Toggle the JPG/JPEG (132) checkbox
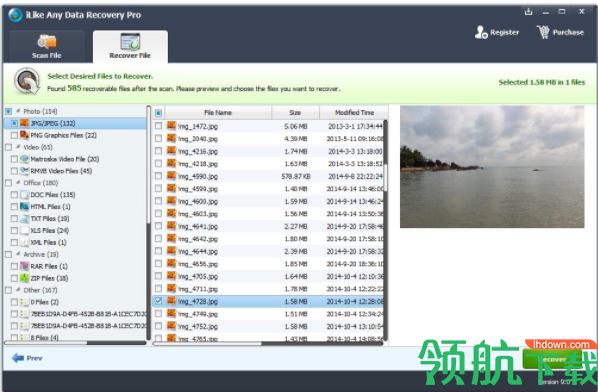The height and width of the screenshot is (392, 598). 14,123
